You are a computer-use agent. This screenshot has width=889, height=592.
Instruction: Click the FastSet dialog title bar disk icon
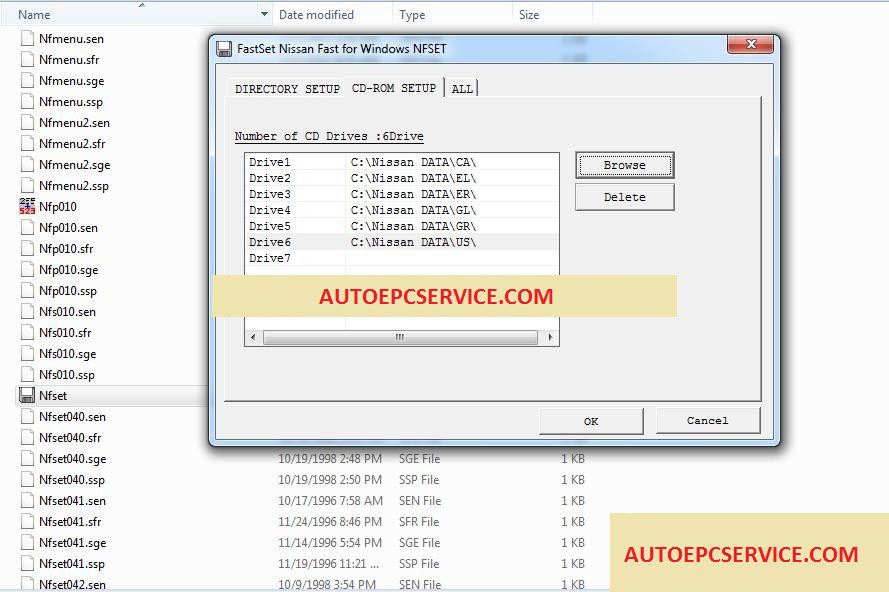tap(224, 49)
